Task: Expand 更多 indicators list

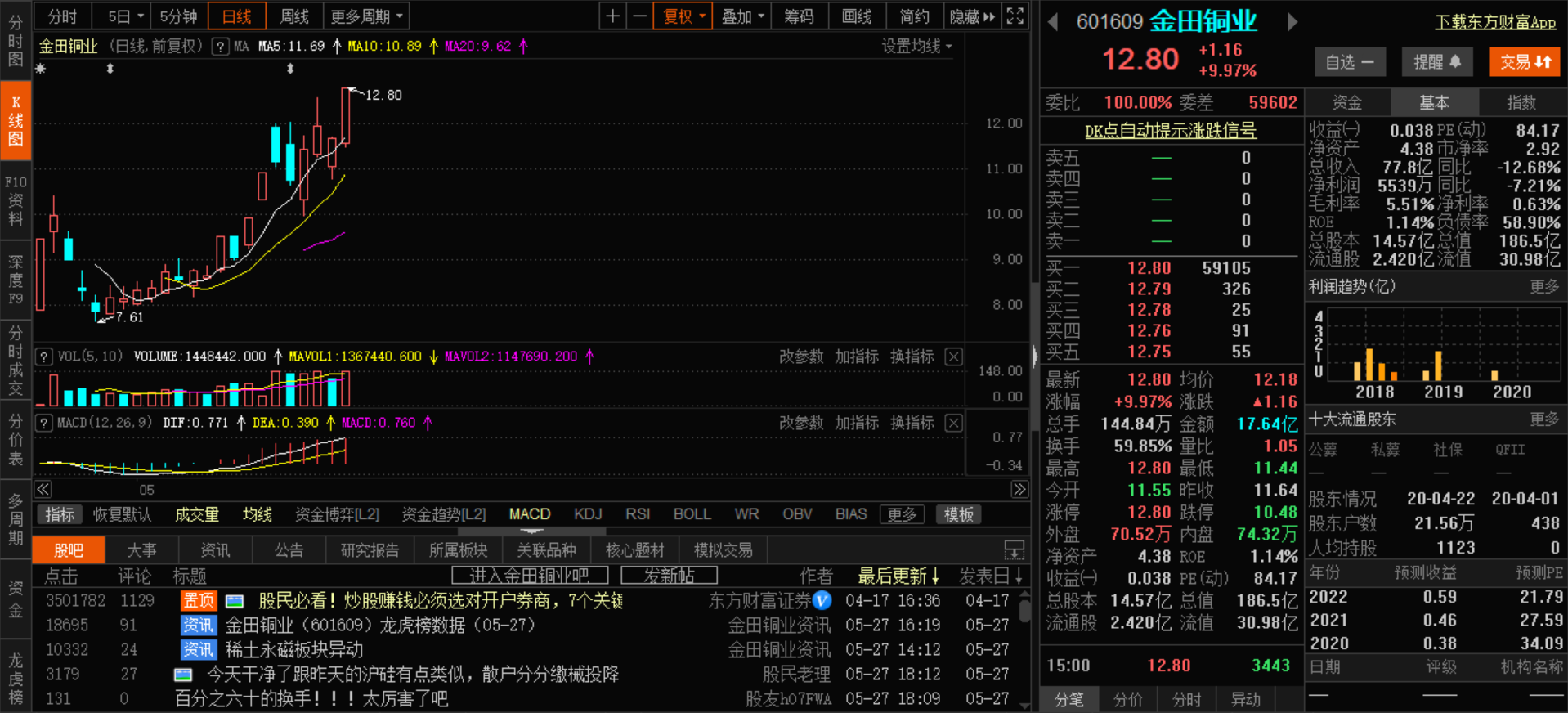Action: click(902, 514)
